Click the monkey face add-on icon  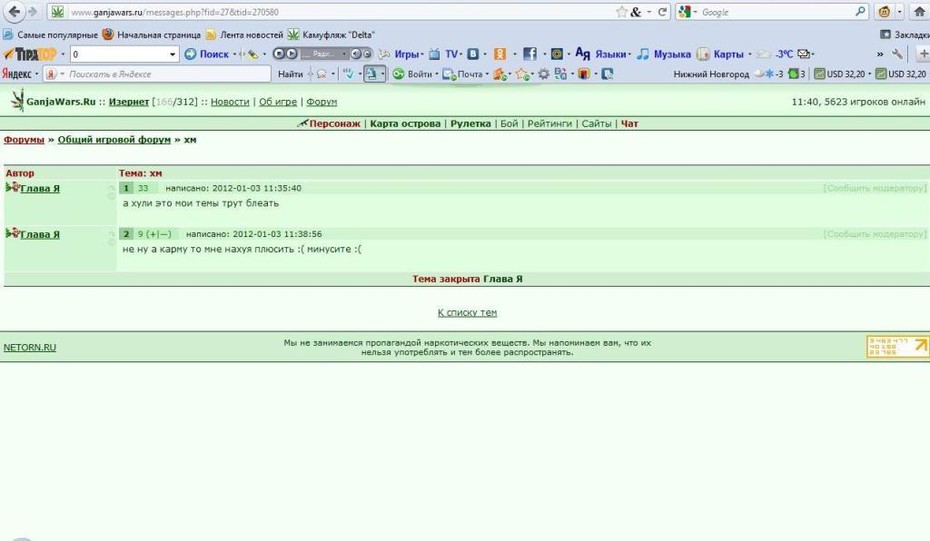[x=884, y=12]
